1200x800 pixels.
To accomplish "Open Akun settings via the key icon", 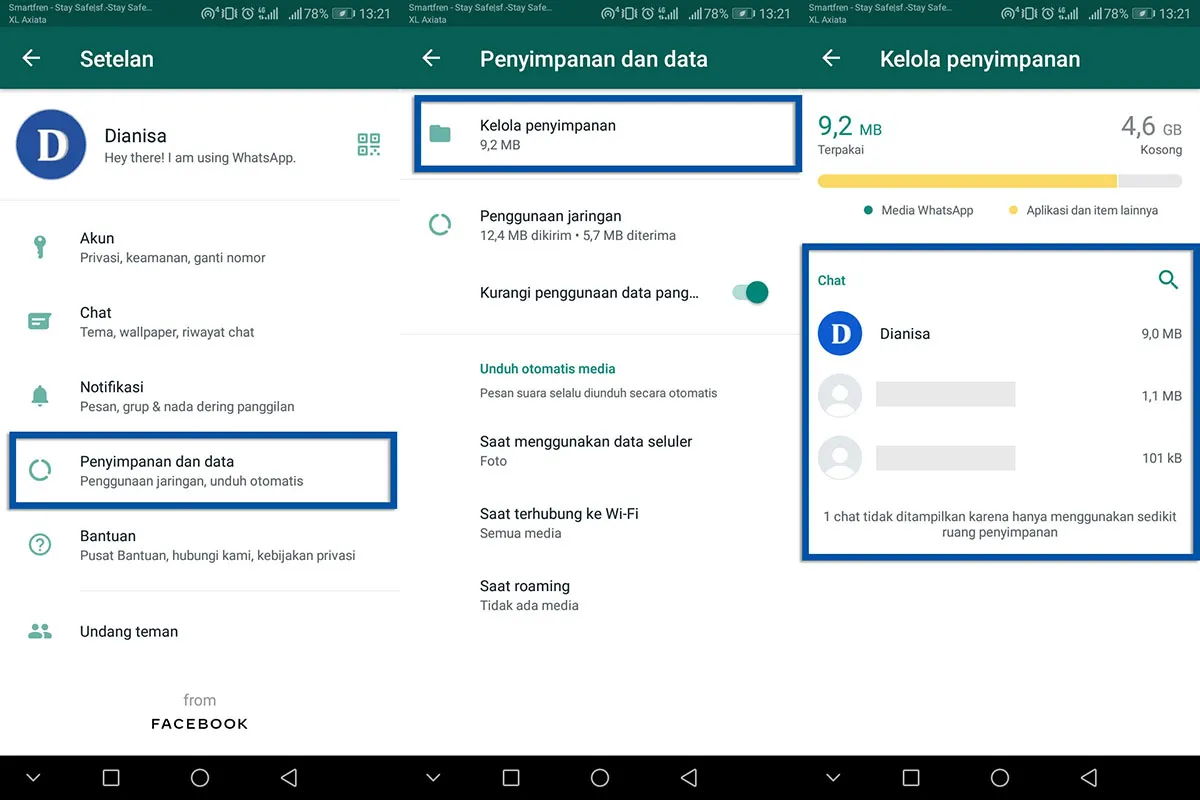I will coord(40,247).
